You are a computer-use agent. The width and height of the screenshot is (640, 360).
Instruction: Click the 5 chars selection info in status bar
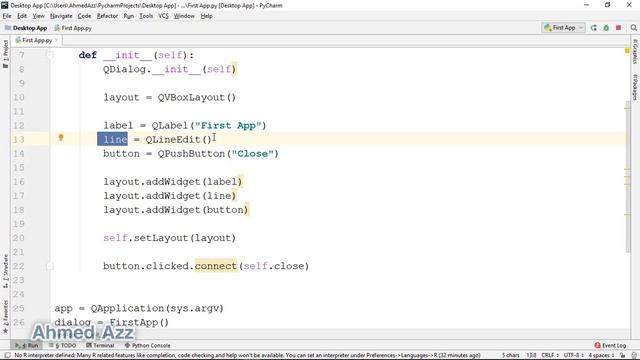pos(511,356)
